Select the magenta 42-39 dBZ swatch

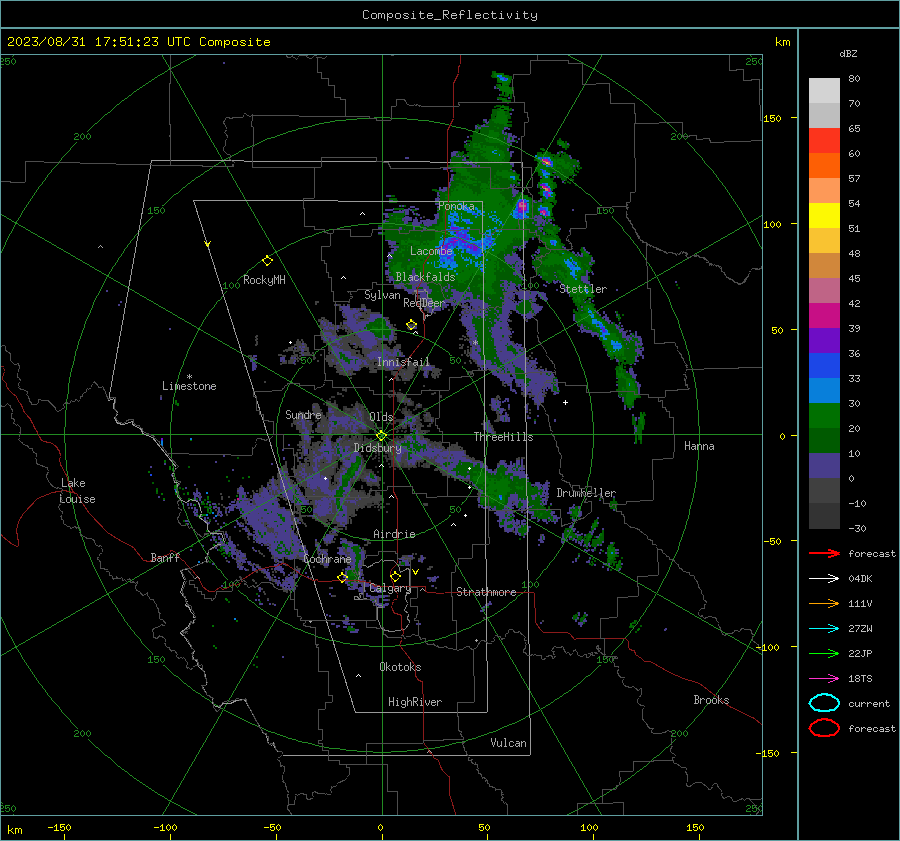pos(824,316)
